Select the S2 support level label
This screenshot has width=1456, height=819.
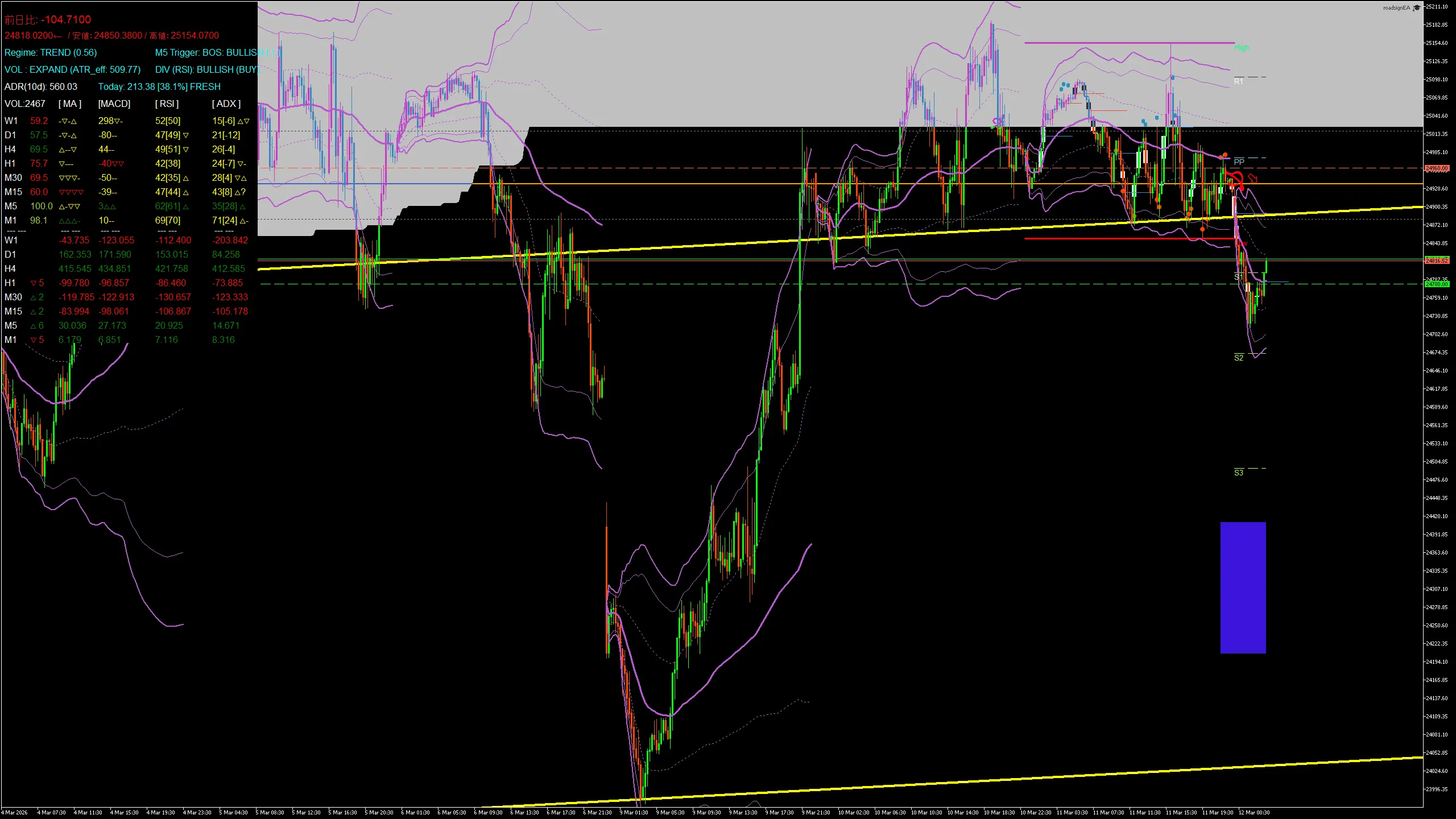[x=1238, y=358]
